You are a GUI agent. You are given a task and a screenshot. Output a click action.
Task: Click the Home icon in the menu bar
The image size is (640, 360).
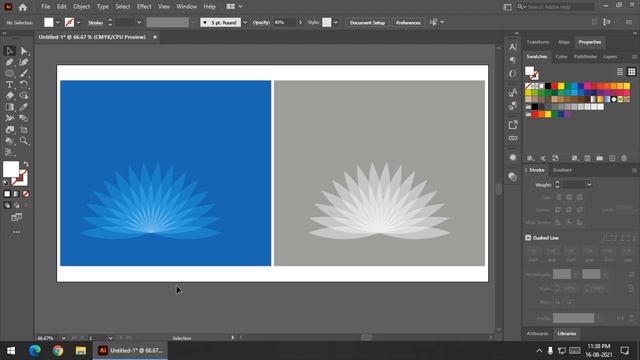coord(23,7)
